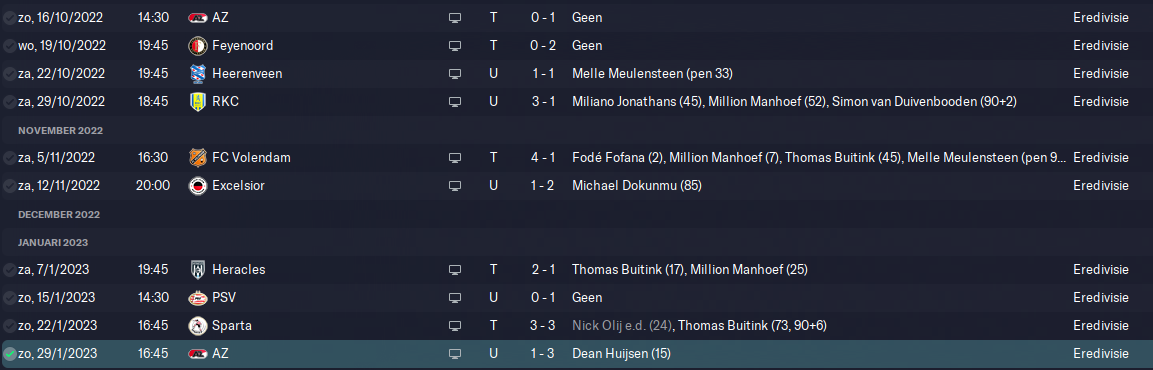Toggle the checkmark on the 16/10/2022 AZ match
1153x370 pixels.
(x=10, y=18)
